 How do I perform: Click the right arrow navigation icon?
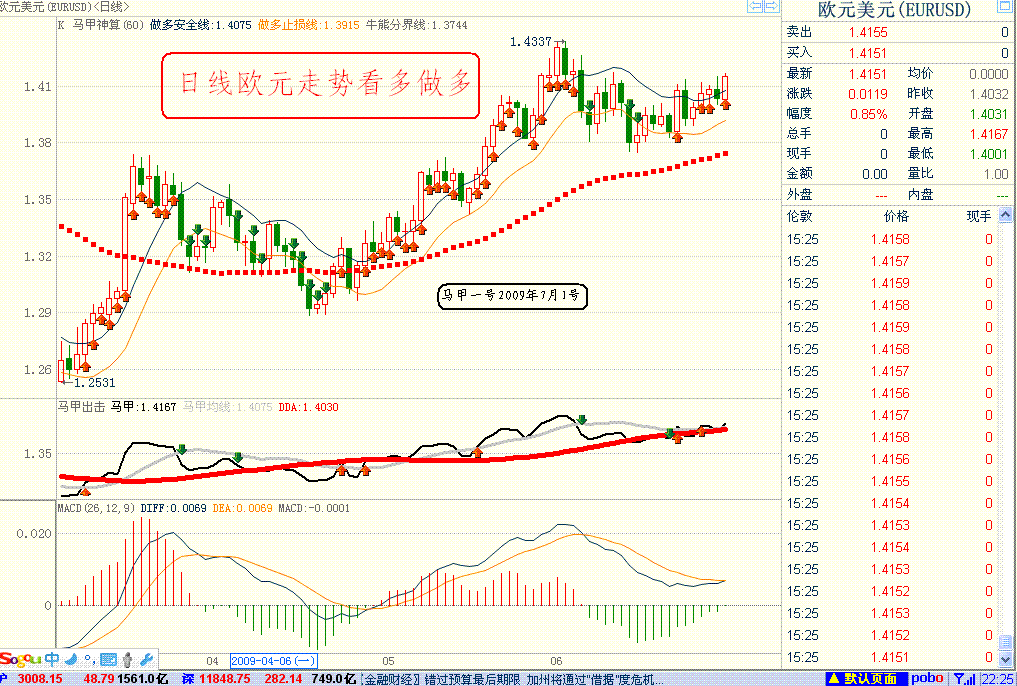click(x=771, y=6)
